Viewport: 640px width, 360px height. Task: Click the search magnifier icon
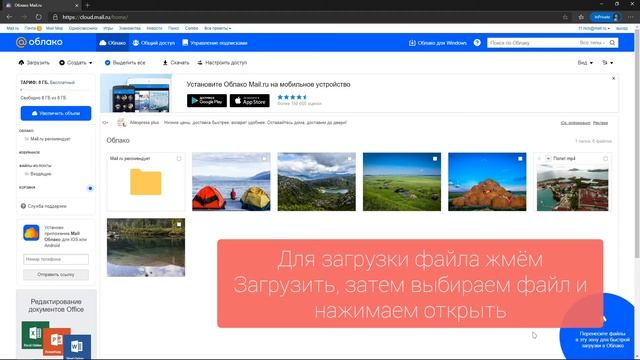click(x=612, y=42)
